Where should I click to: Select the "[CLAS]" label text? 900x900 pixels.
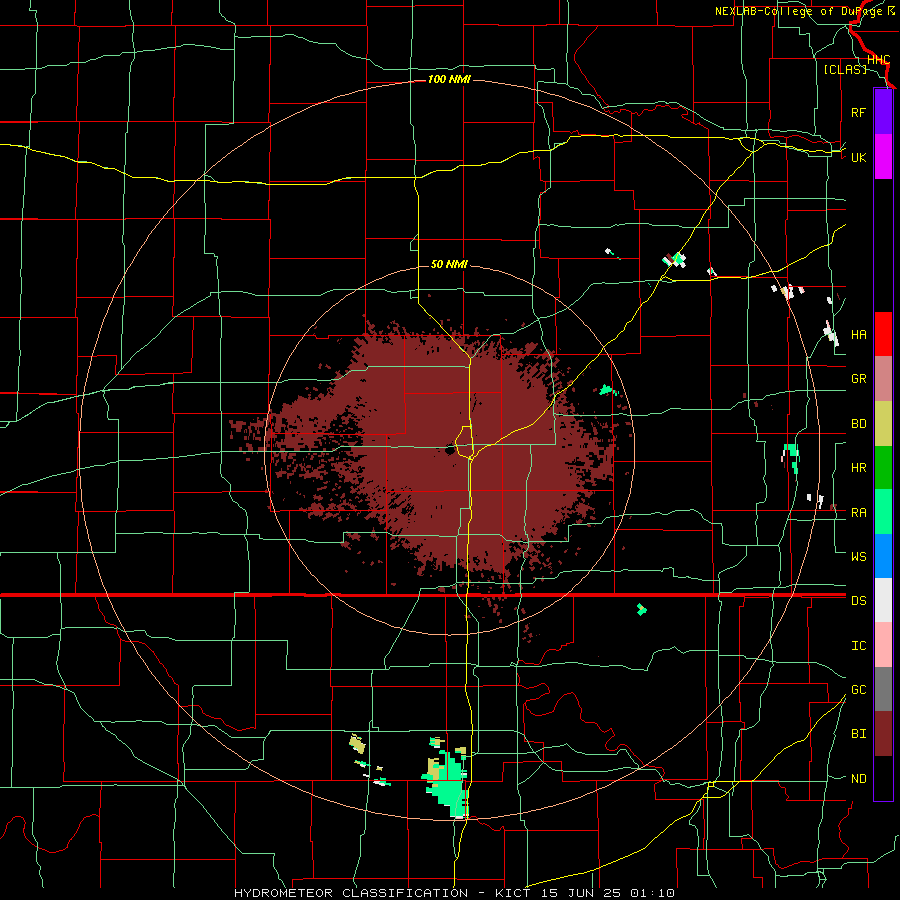click(x=845, y=69)
